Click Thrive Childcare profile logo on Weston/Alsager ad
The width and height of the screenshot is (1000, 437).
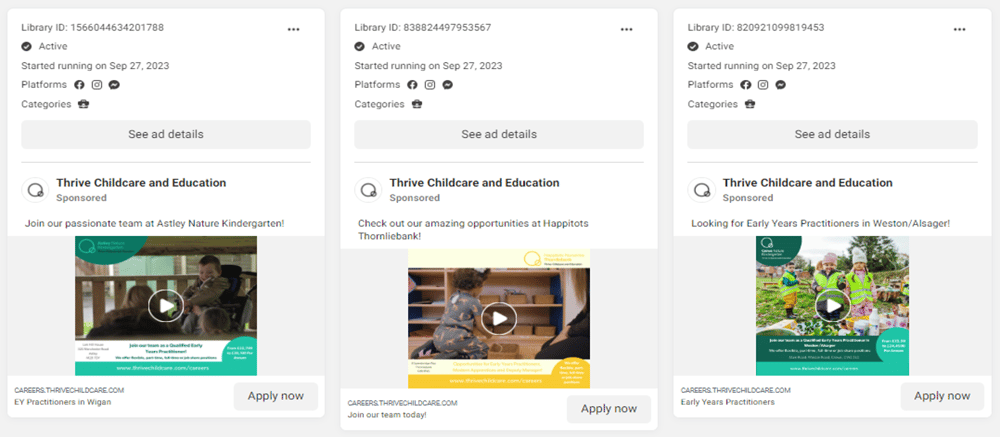pos(701,190)
